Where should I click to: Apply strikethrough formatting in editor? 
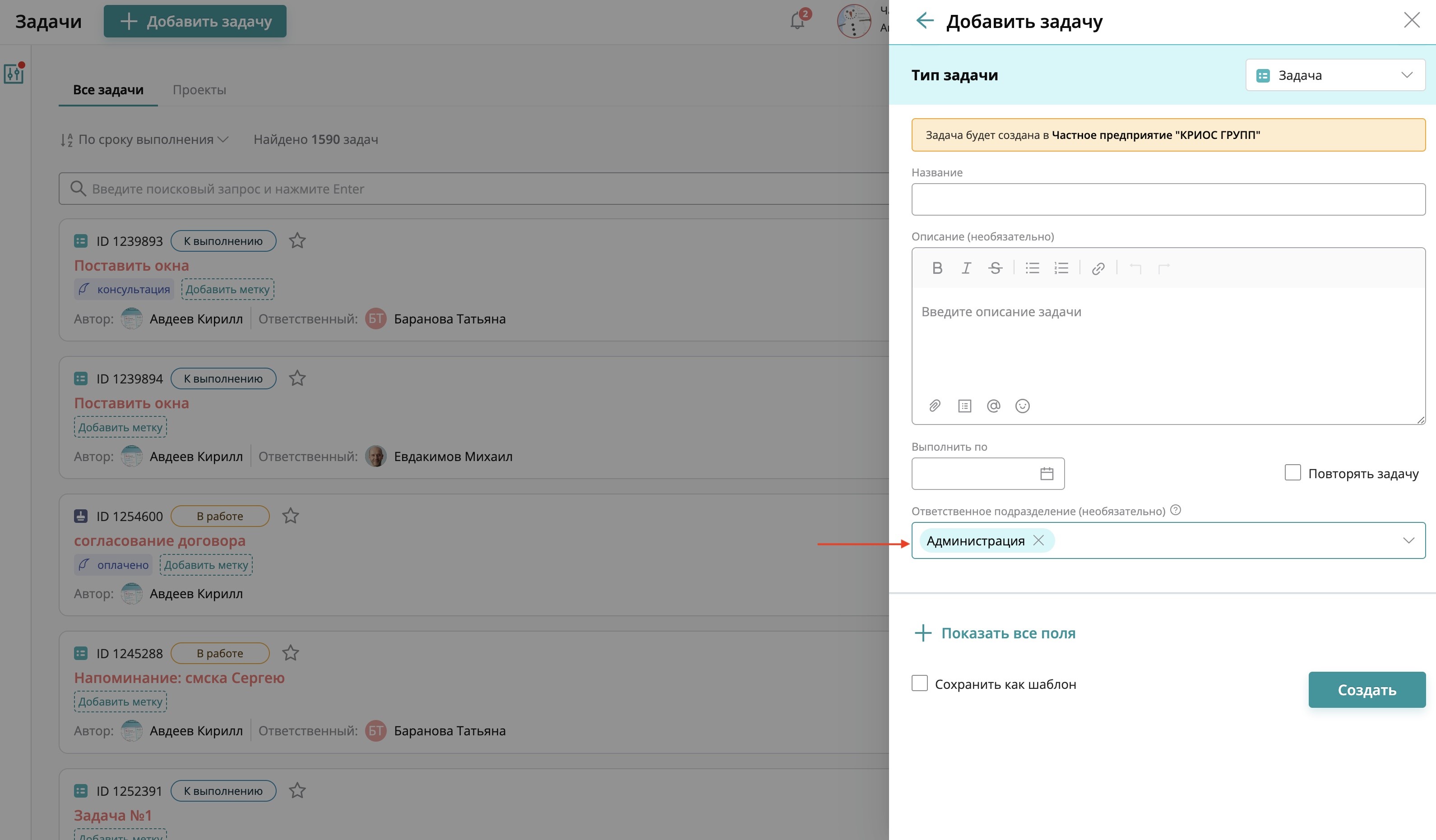(995, 268)
